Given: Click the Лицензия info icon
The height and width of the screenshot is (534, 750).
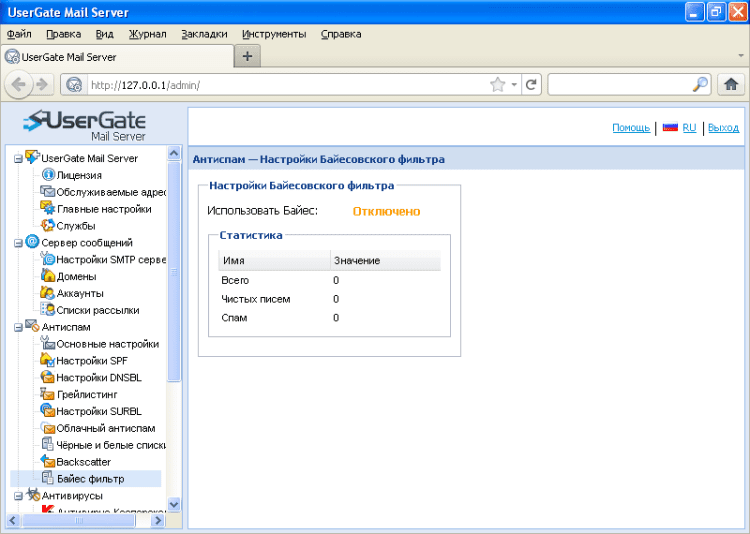Looking at the screenshot, I should click(48, 175).
